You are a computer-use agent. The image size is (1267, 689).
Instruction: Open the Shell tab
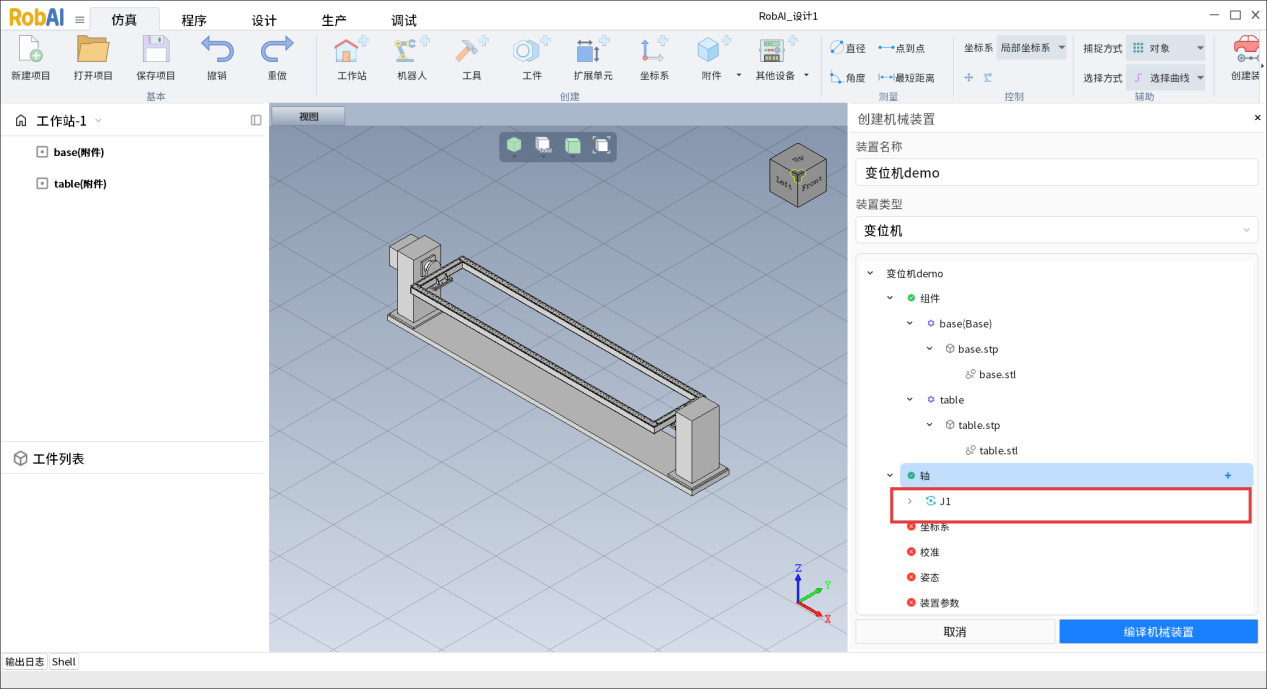(x=64, y=661)
